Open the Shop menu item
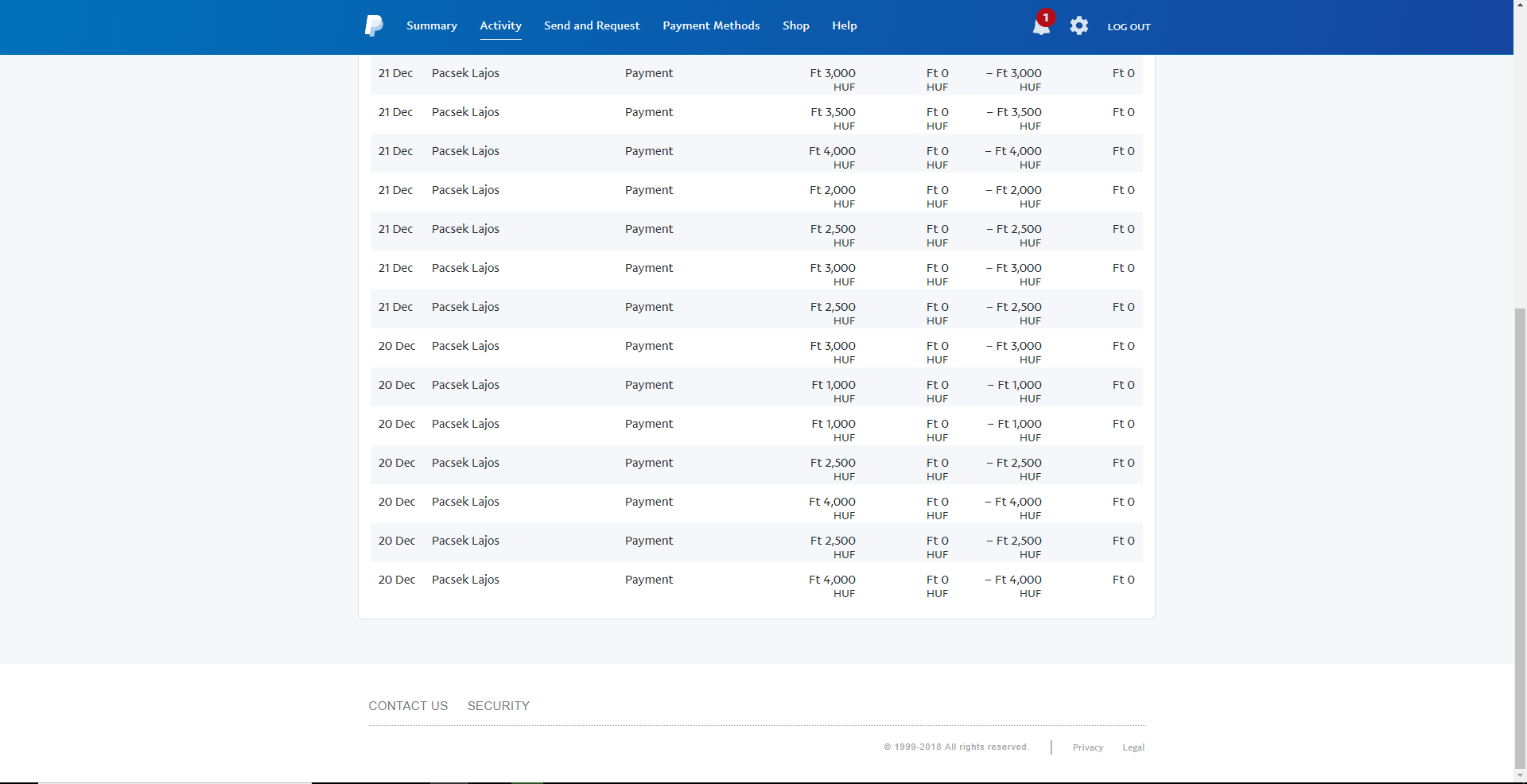 click(796, 25)
